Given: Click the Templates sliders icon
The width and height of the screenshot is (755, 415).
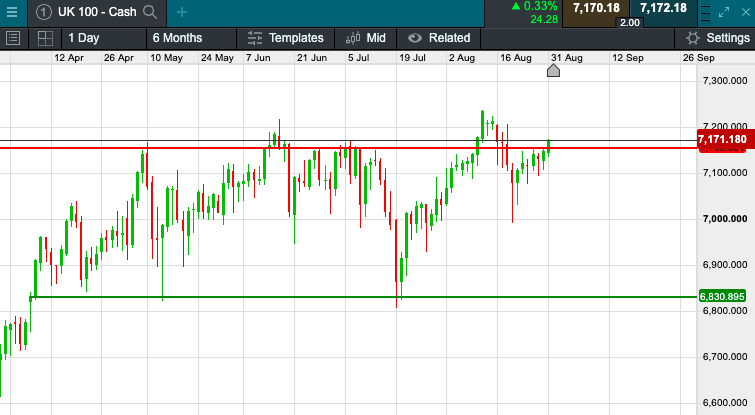Looking at the screenshot, I should coord(254,38).
